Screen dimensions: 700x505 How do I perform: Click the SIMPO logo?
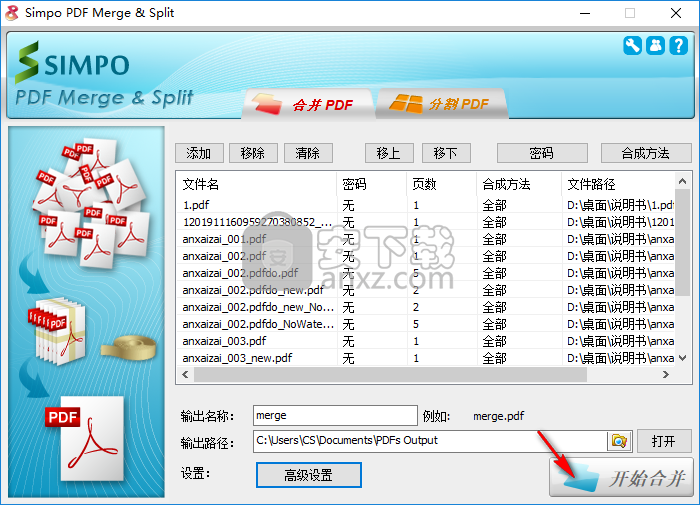[x=72, y=63]
